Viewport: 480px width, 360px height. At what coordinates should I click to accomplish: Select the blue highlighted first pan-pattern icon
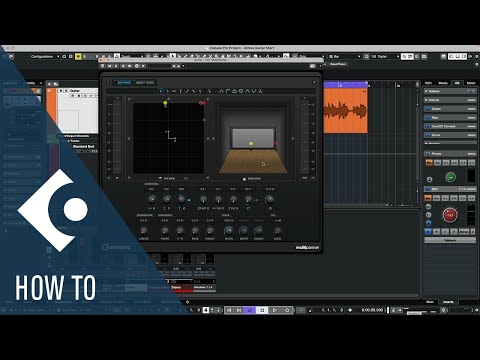tap(161, 91)
